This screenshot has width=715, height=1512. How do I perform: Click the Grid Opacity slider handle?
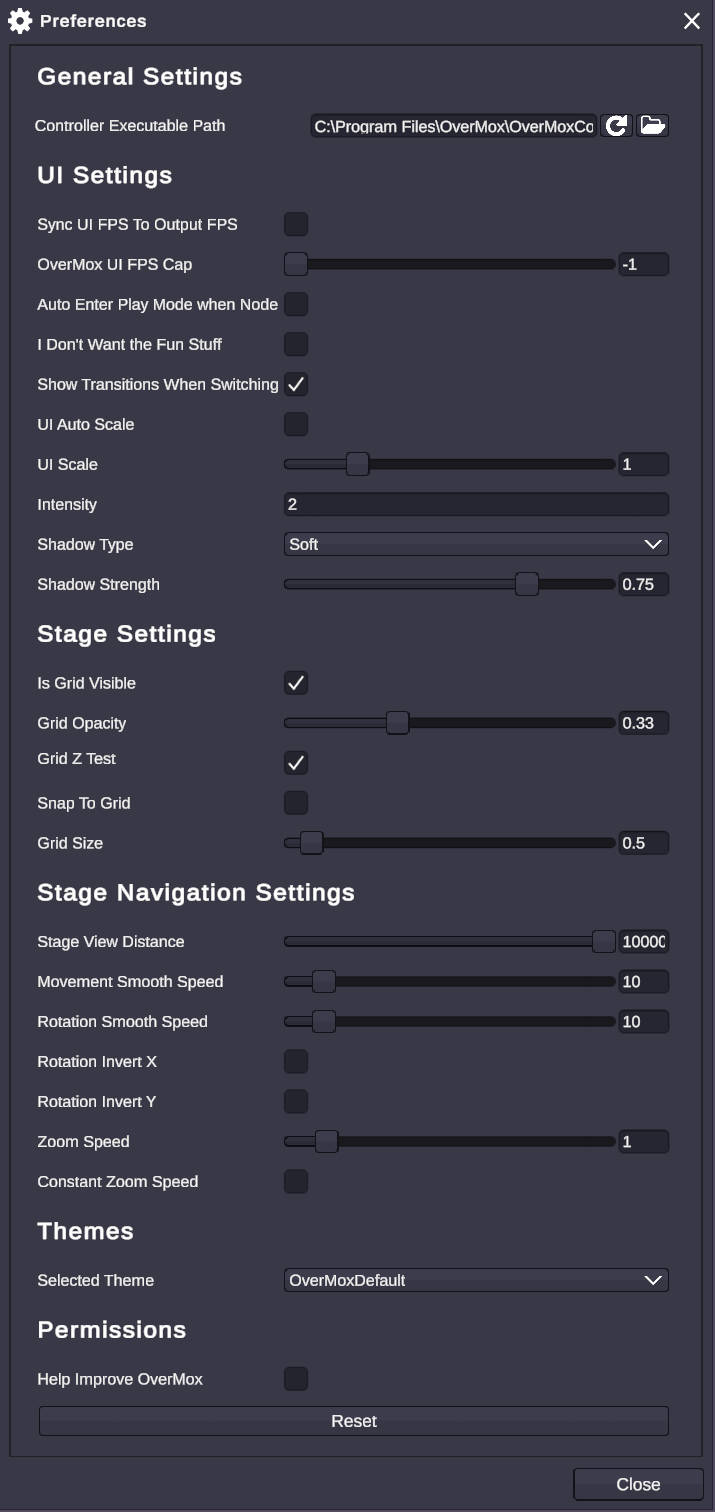click(397, 723)
